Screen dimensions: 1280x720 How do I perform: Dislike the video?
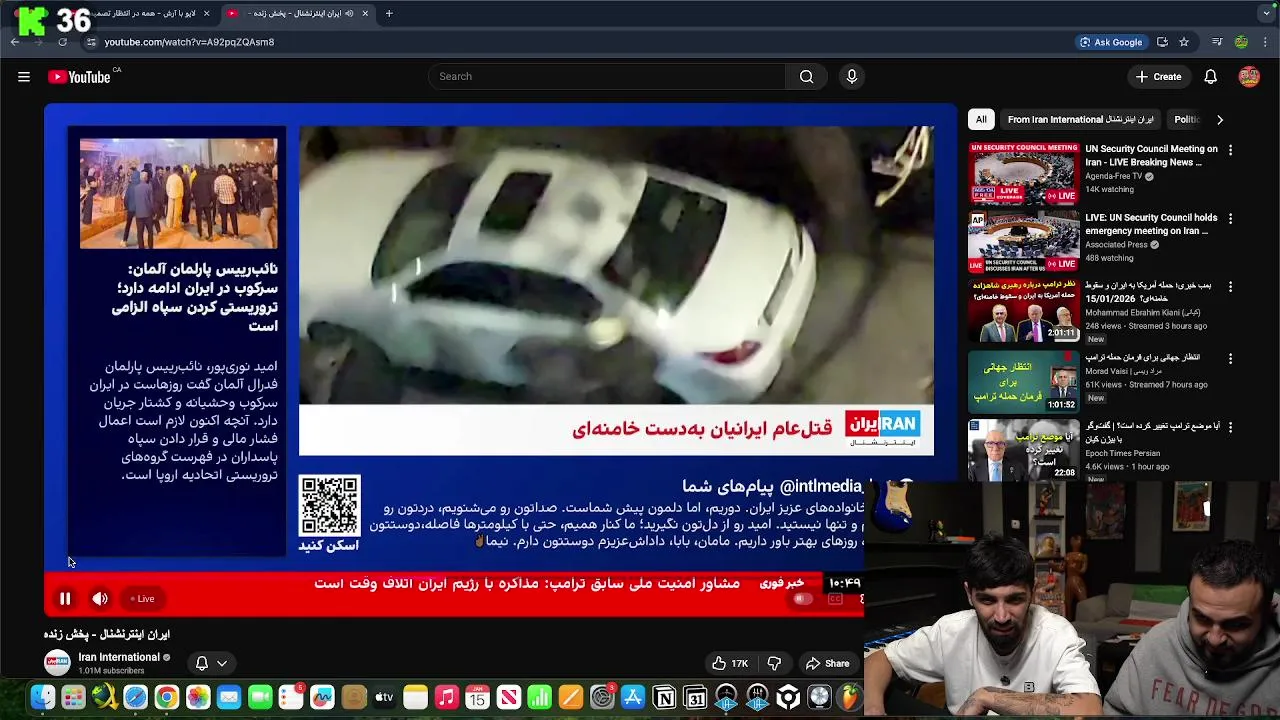click(774, 663)
